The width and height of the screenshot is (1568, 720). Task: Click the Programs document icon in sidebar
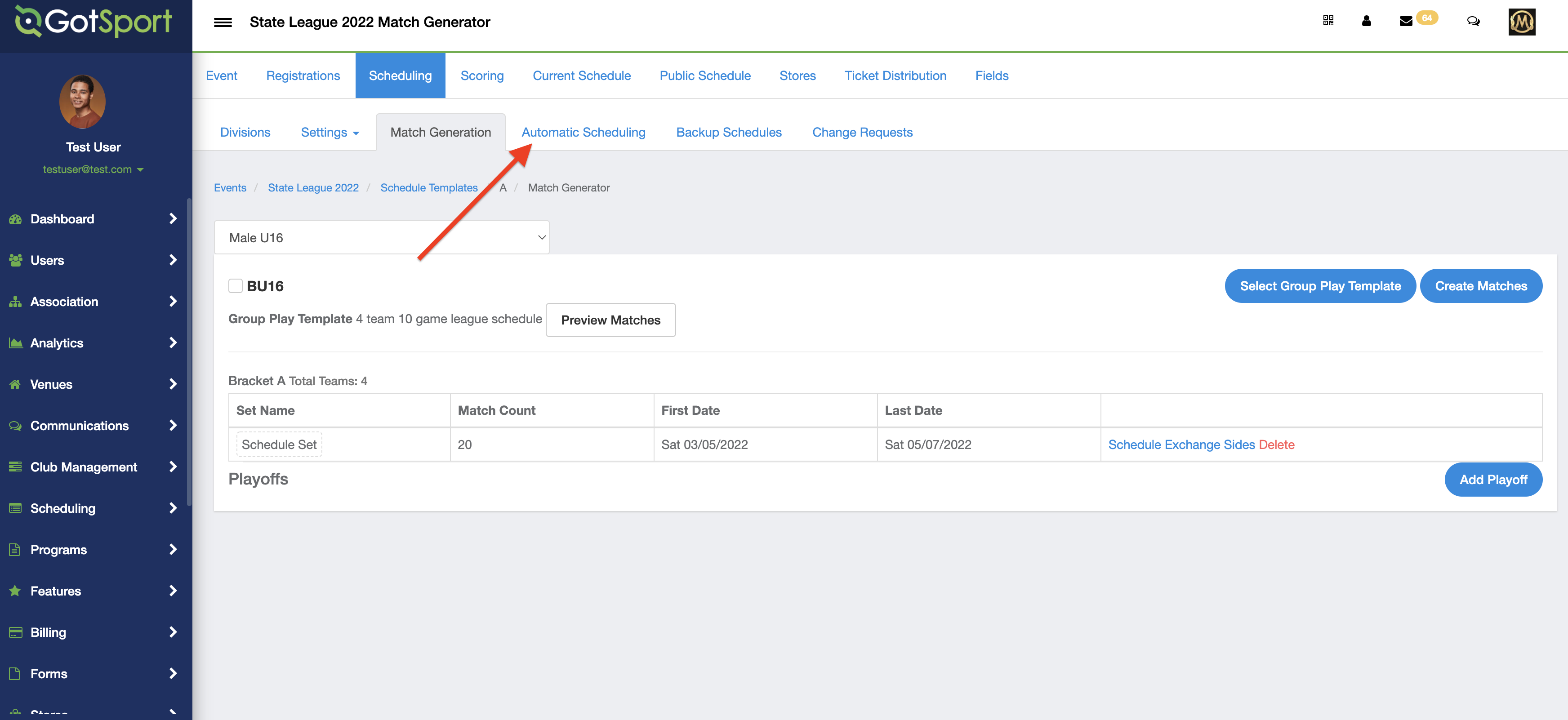tap(15, 550)
